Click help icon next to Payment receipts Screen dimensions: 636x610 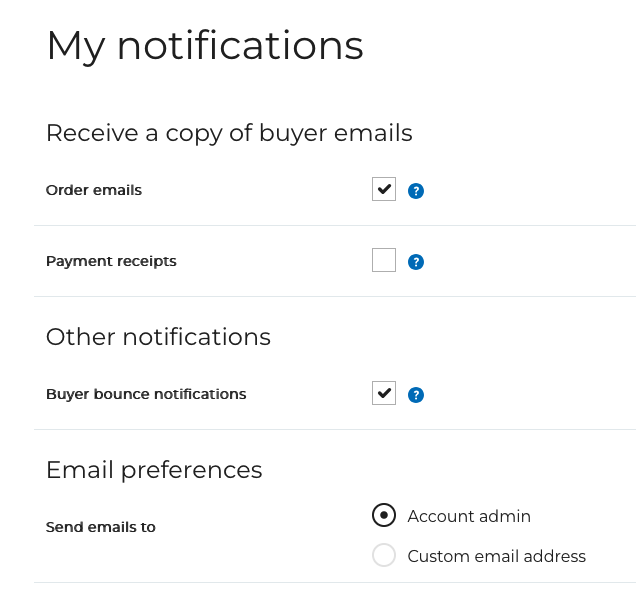(x=417, y=262)
